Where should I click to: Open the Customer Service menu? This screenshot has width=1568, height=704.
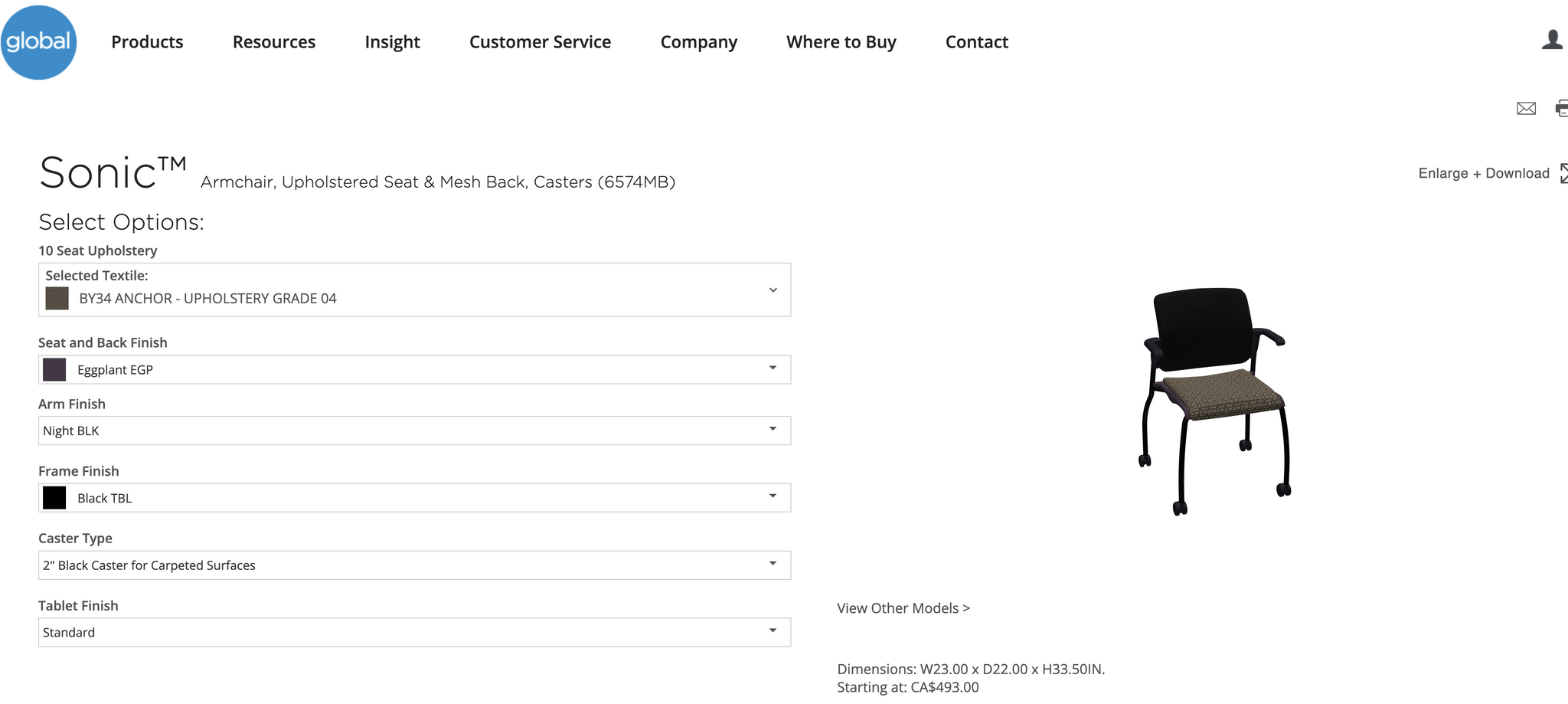point(540,42)
